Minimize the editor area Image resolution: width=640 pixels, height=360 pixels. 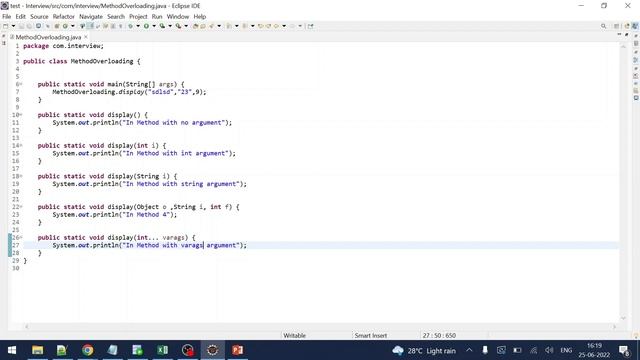click(x=619, y=34)
